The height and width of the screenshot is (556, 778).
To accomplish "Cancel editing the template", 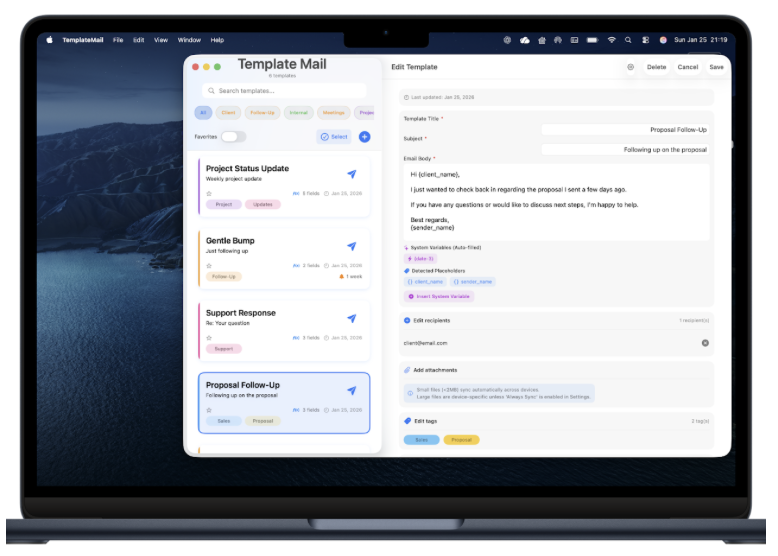I will (x=687, y=67).
